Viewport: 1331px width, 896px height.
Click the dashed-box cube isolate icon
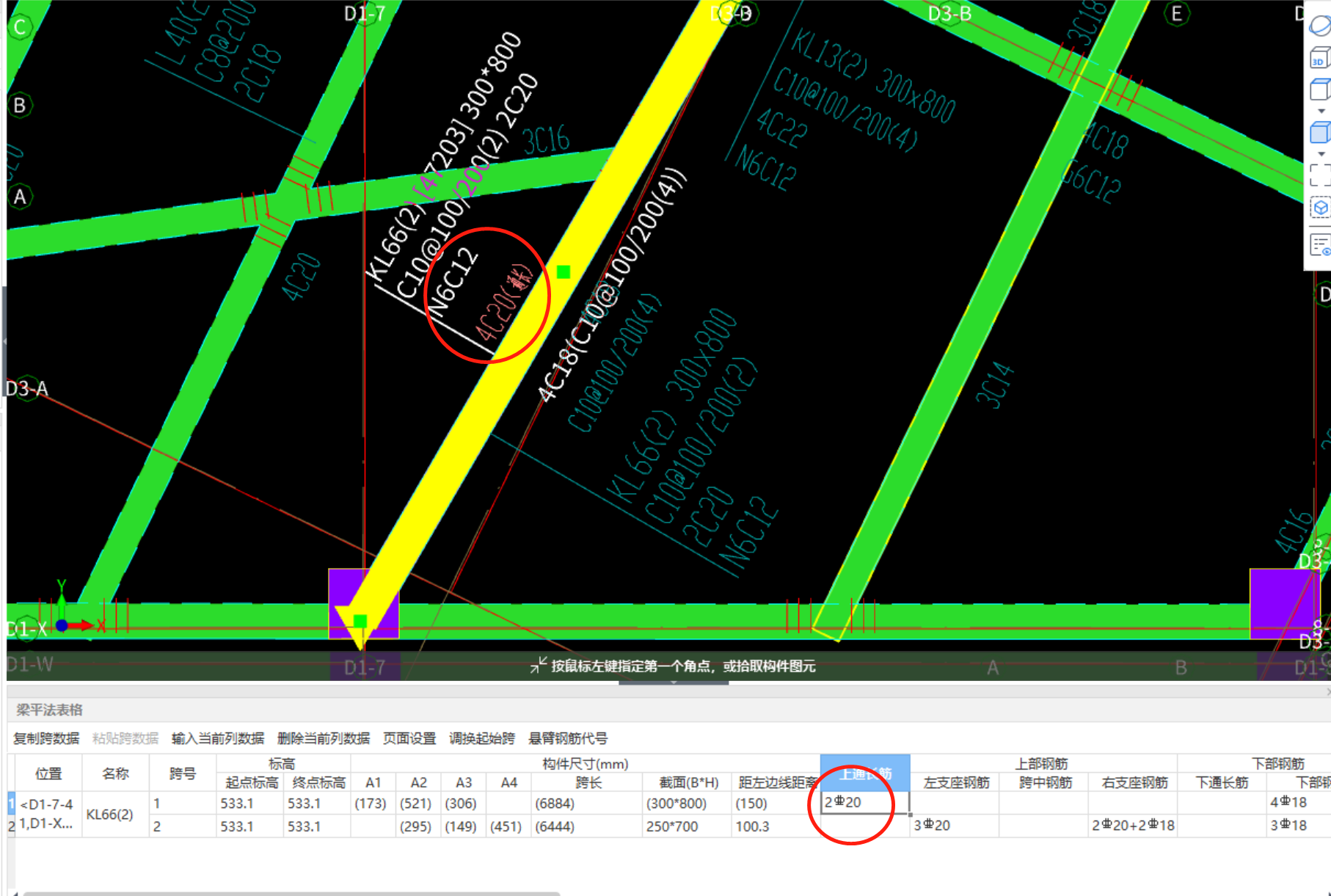tap(1320, 208)
